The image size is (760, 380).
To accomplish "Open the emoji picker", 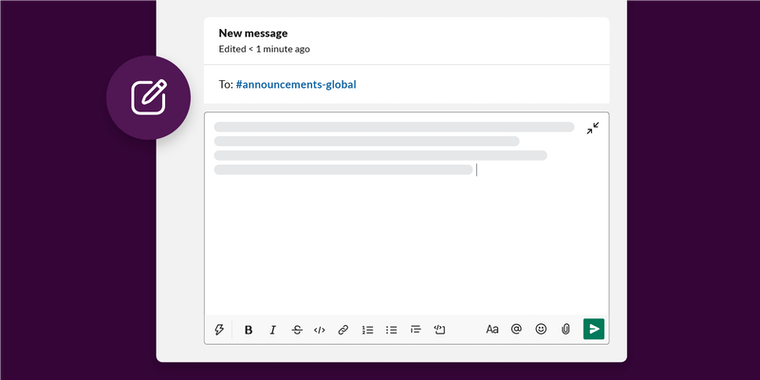I will [x=541, y=329].
